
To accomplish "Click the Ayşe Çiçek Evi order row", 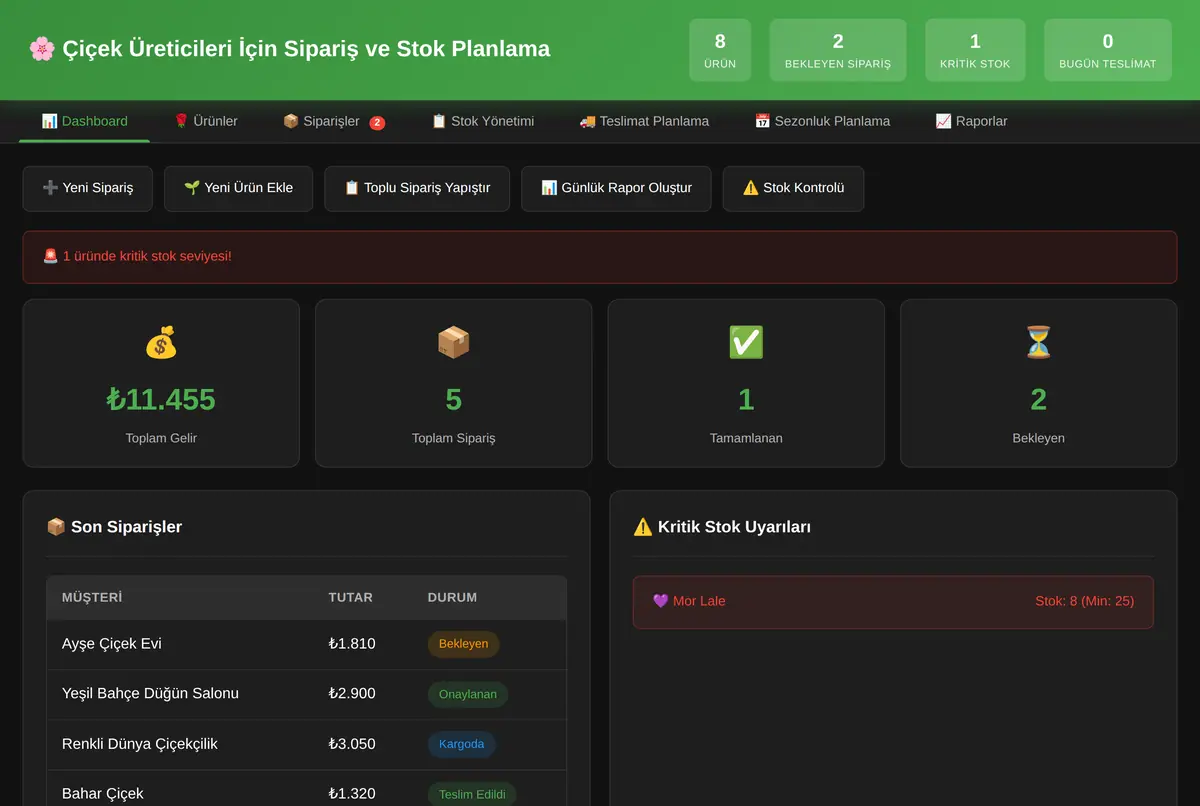I will pos(306,644).
